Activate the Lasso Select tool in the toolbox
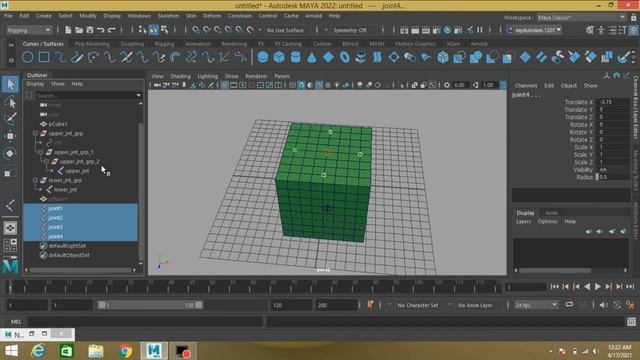Image resolution: width=640 pixels, height=360 pixels. click(x=10, y=102)
